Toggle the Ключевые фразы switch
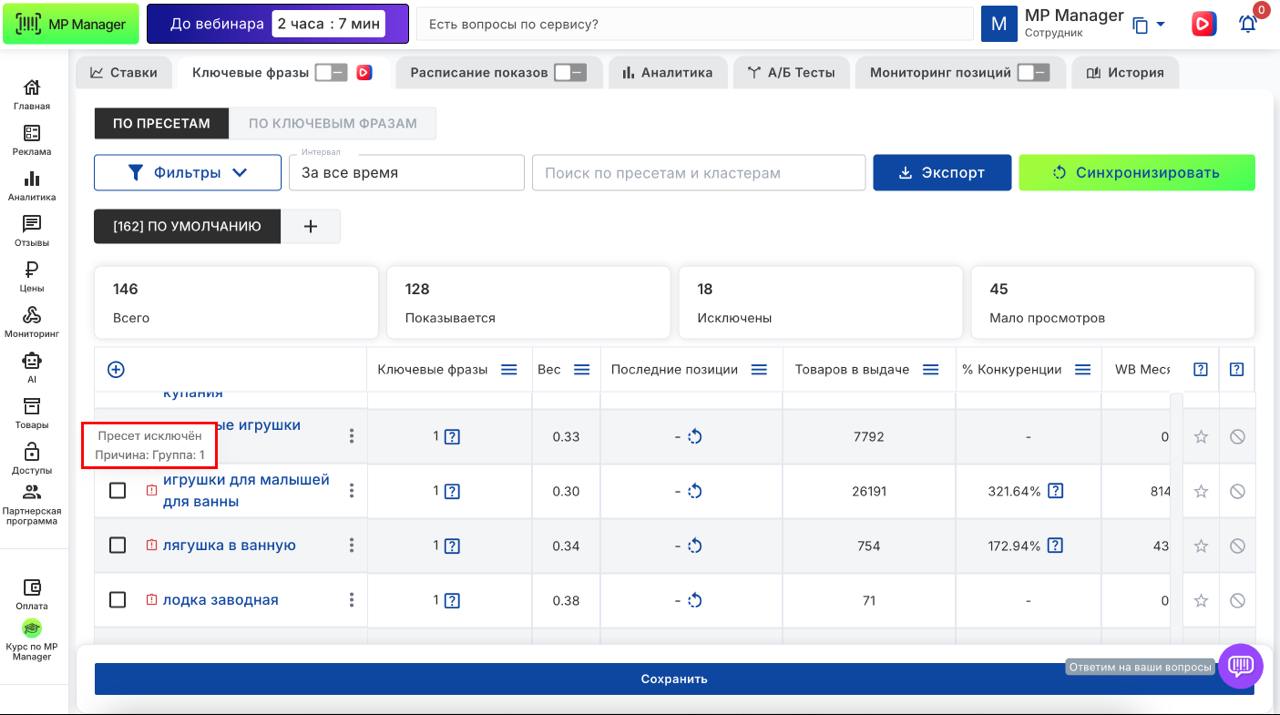The height and width of the screenshot is (715, 1280). pyautogui.click(x=330, y=72)
